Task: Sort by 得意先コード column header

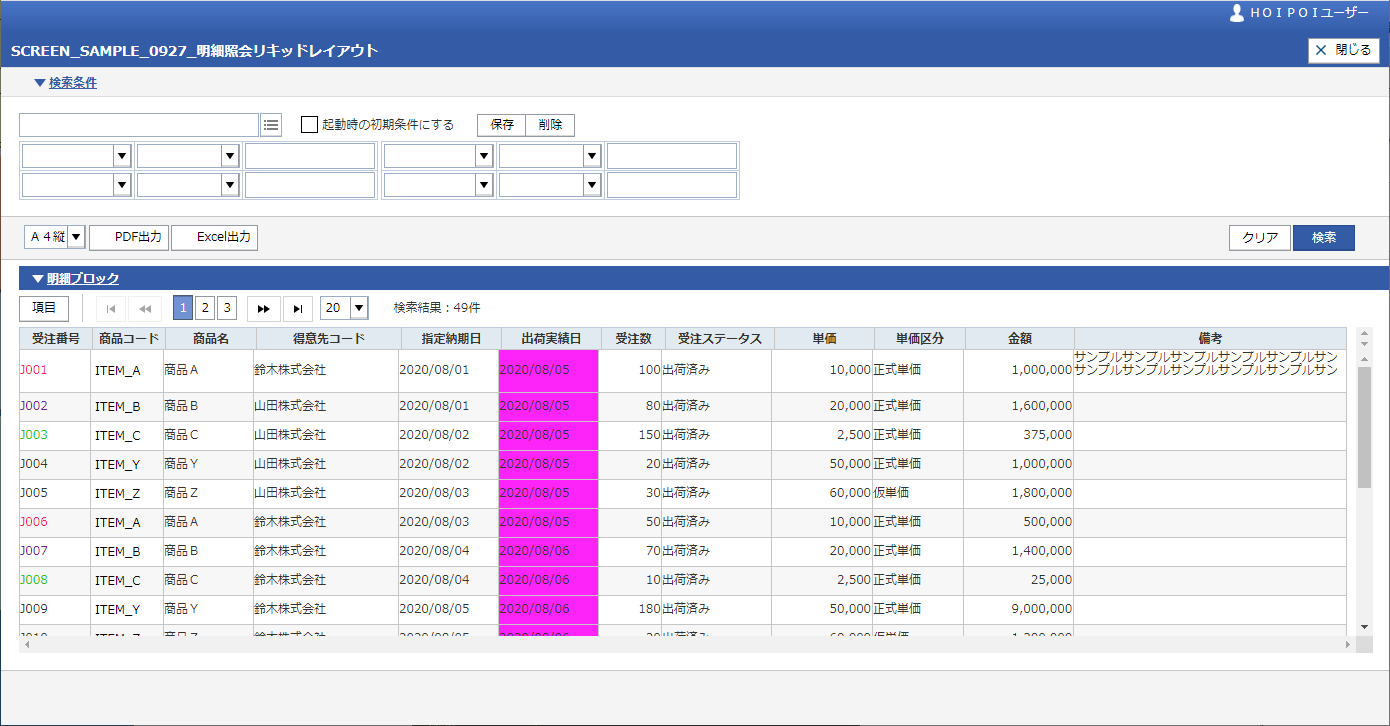Action: tap(329, 339)
